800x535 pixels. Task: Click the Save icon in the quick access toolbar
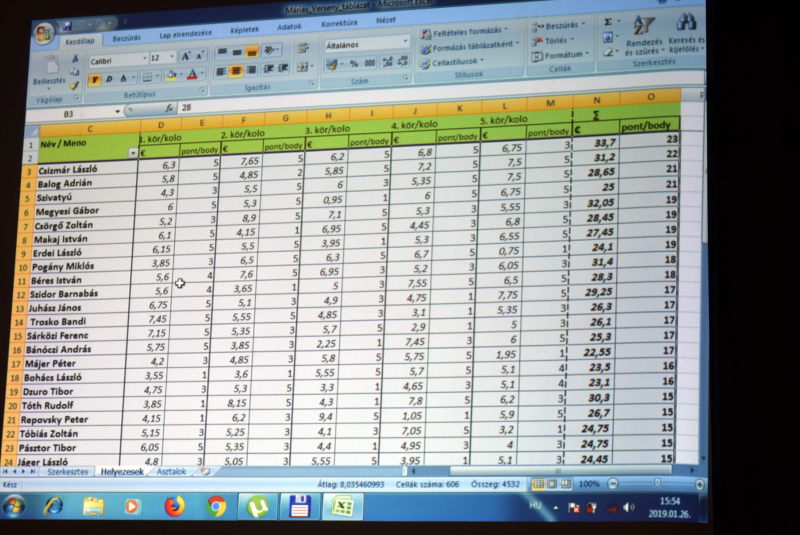(67, 26)
